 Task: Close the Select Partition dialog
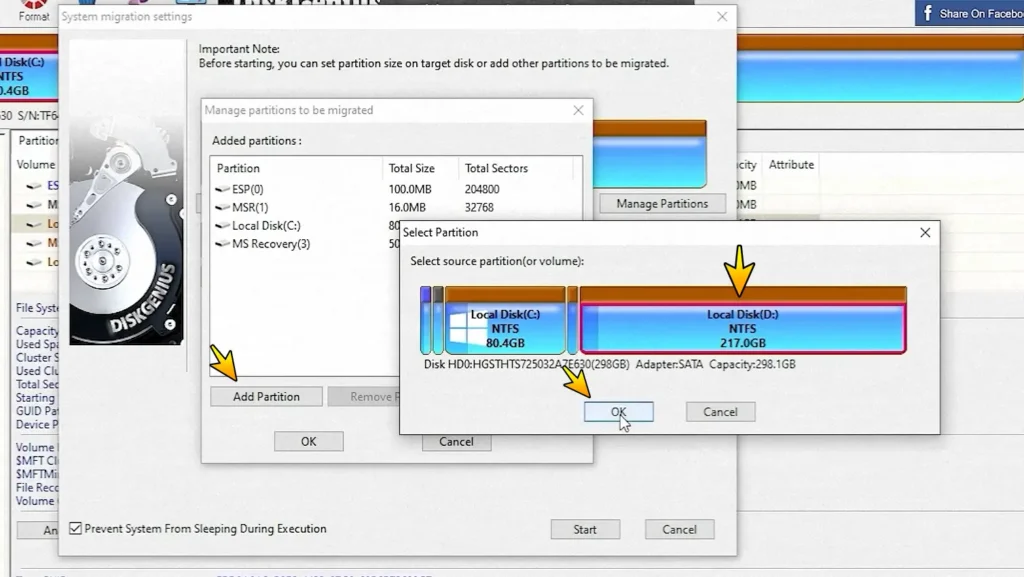click(x=925, y=232)
